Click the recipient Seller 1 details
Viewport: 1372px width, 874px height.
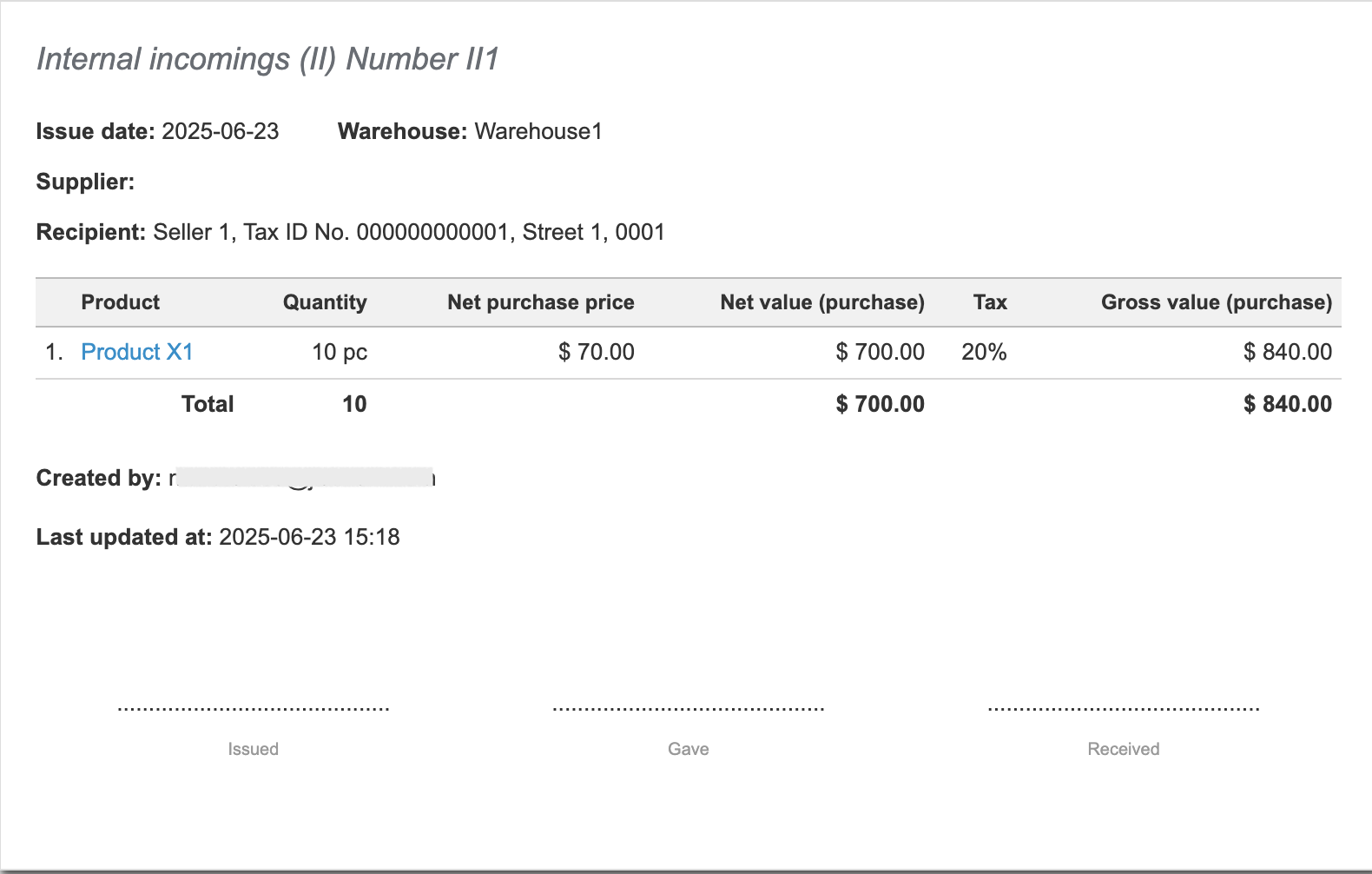408,232
